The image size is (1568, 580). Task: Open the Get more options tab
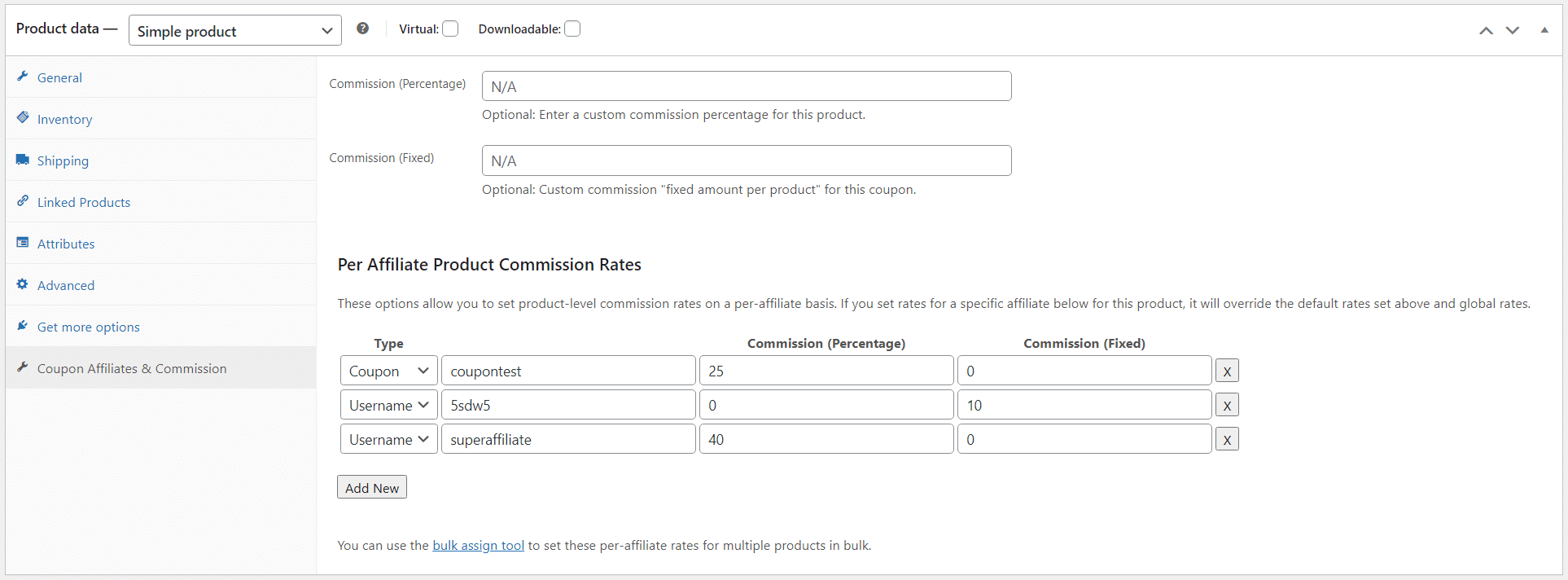click(x=161, y=327)
